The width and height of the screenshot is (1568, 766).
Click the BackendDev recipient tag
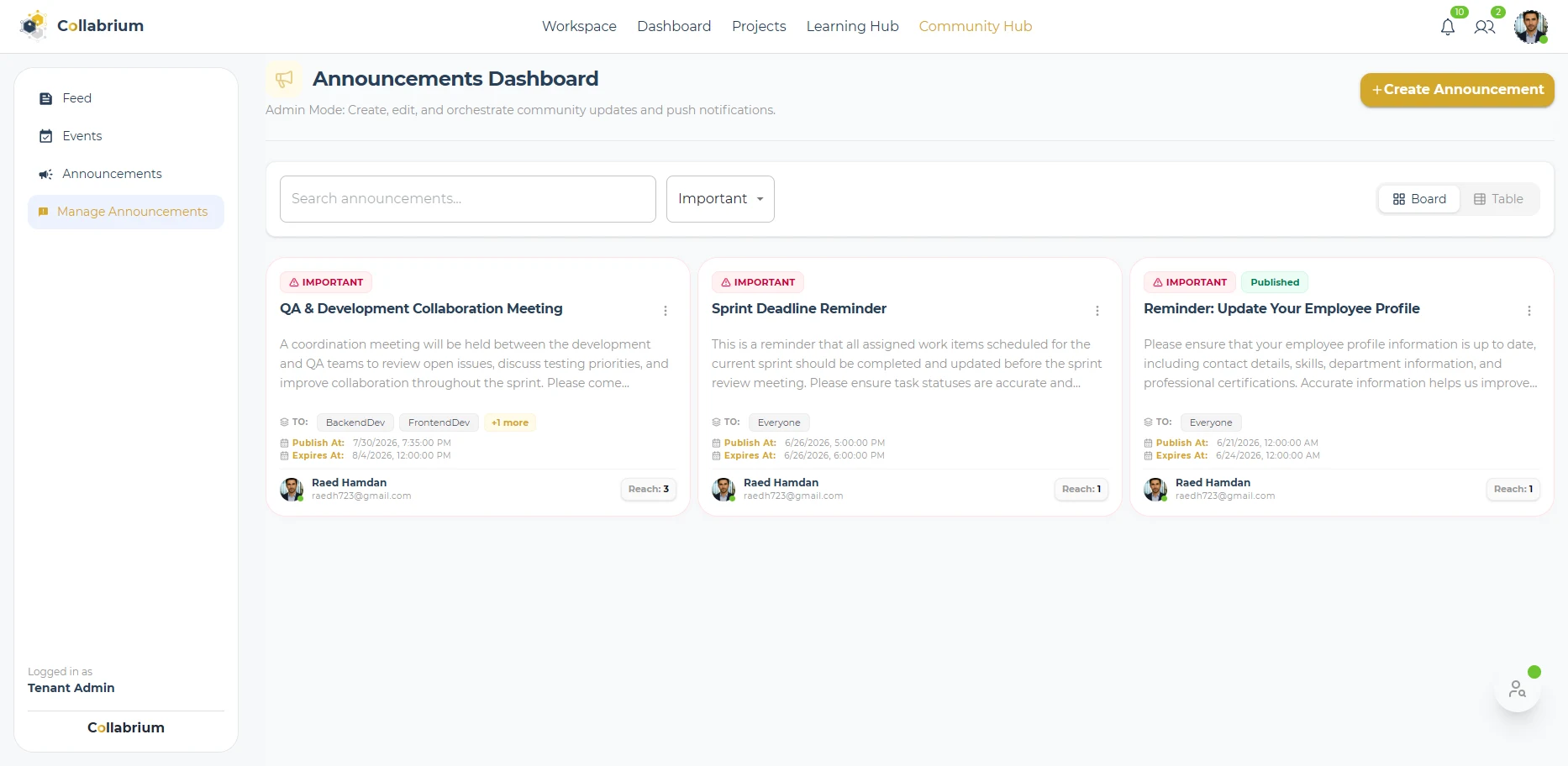[355, 422]
